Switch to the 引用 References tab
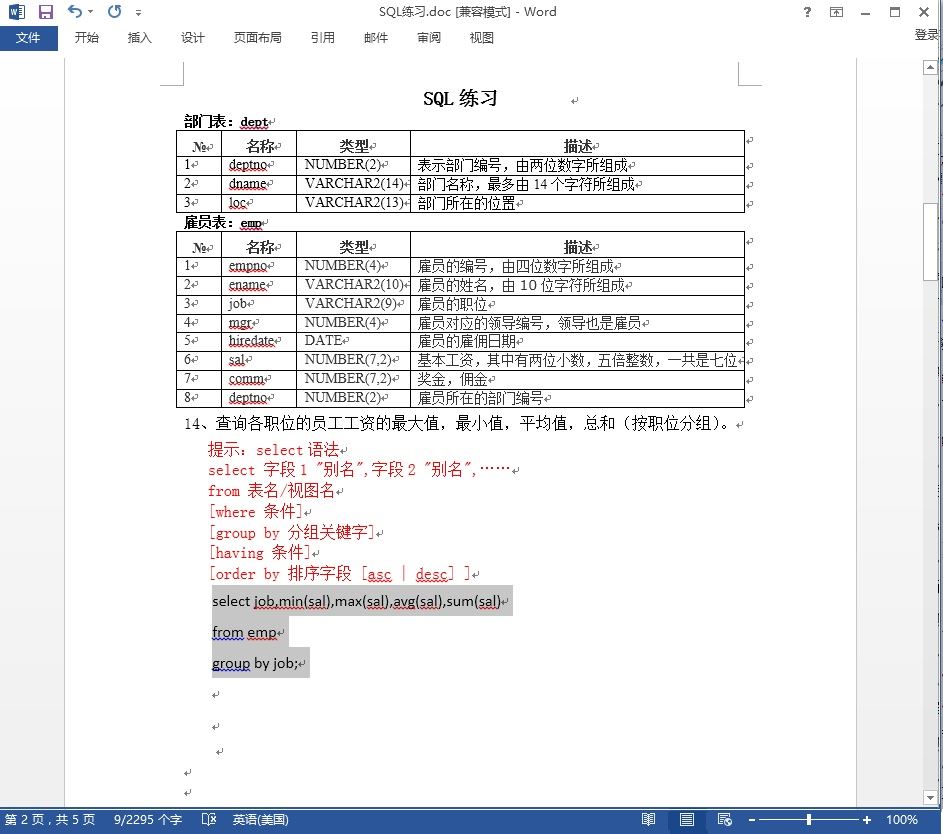Viewport: 943px width, 834px height. coord(322,38)
